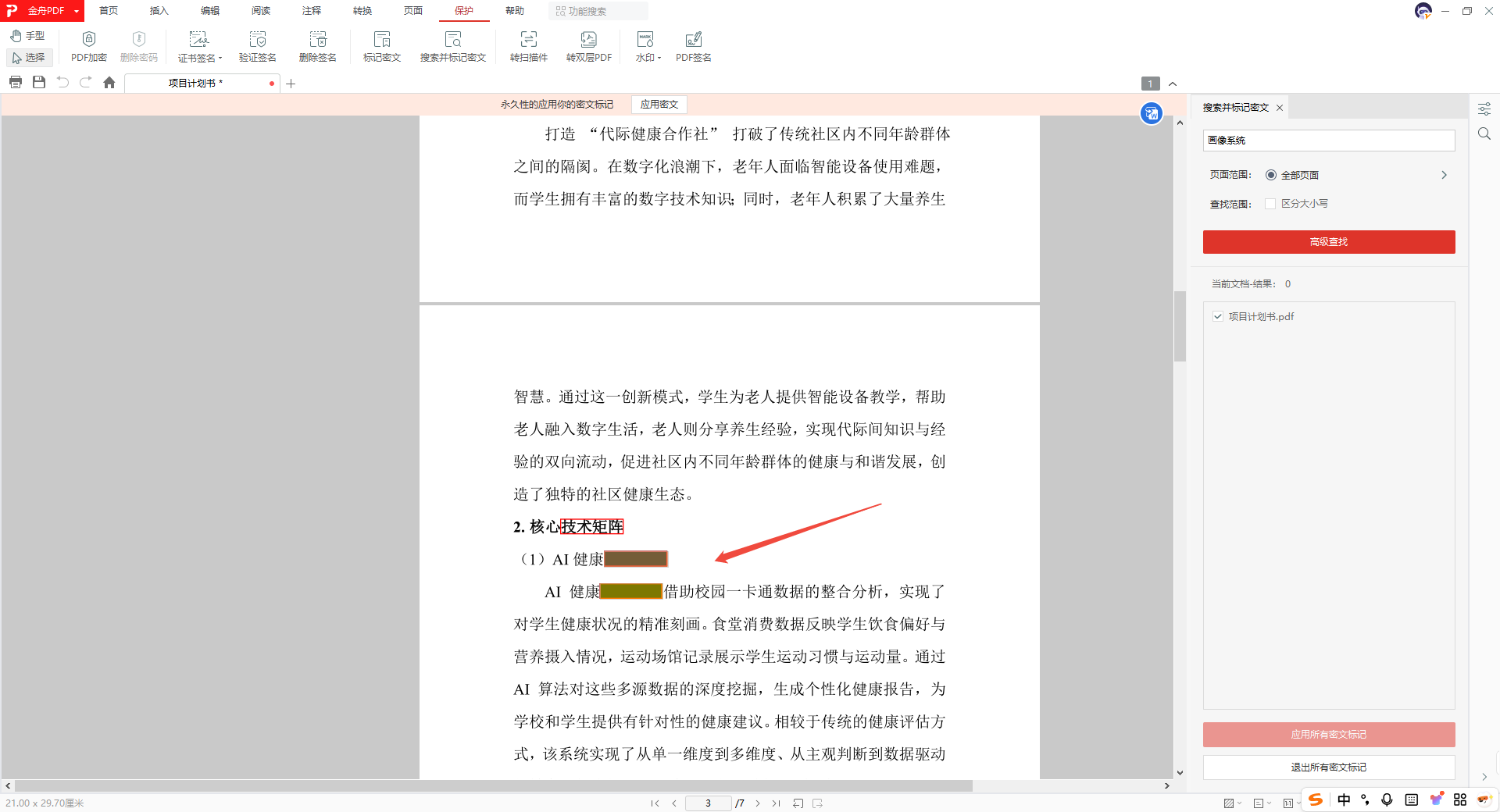Switch to the 转换 tab
Viewport: 1500px width, 812px height.
362,11
